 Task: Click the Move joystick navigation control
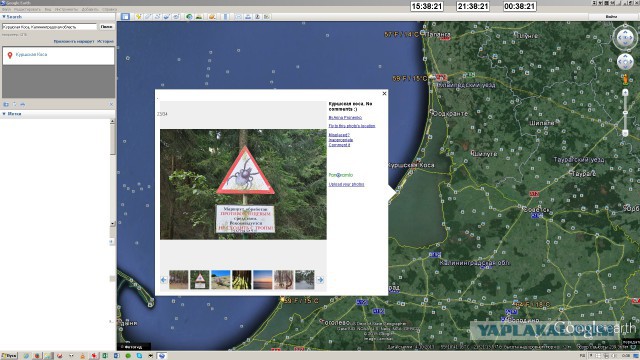coord(625,62)
